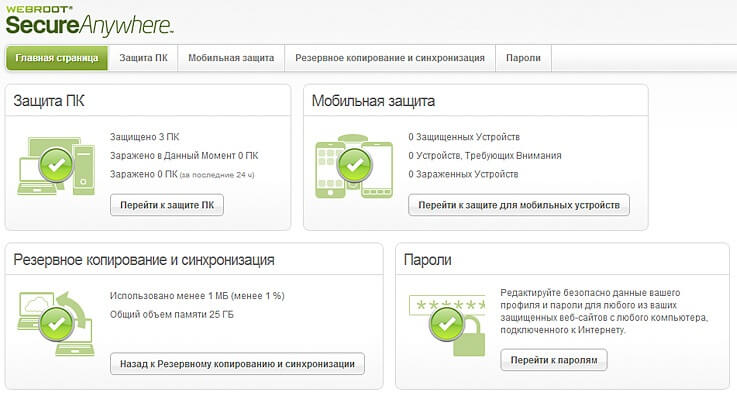
Task: Click the Перейти к защите ПК button
Action: pos(167,205)
